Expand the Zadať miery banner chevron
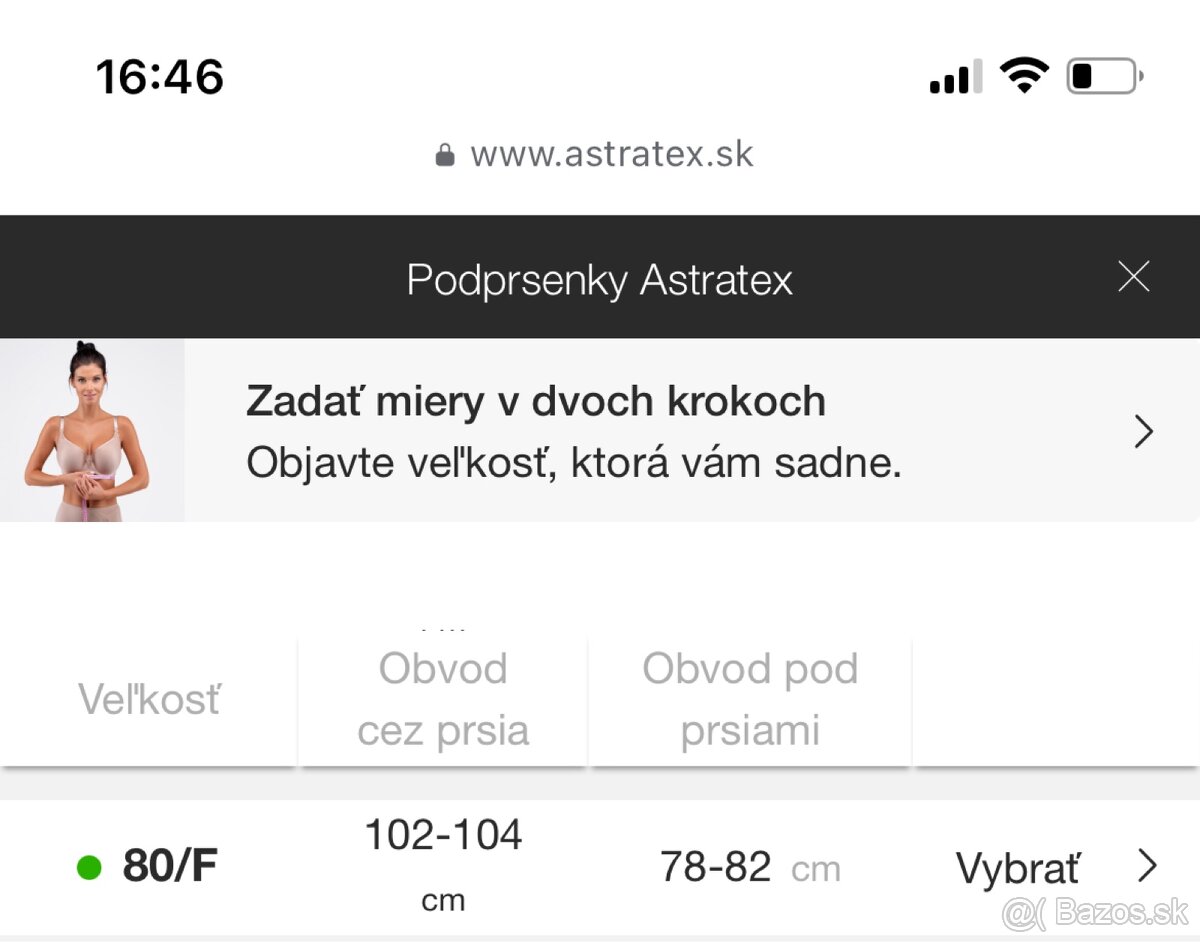This screenshot has width=1200, height=942. tap(1143, 430)
